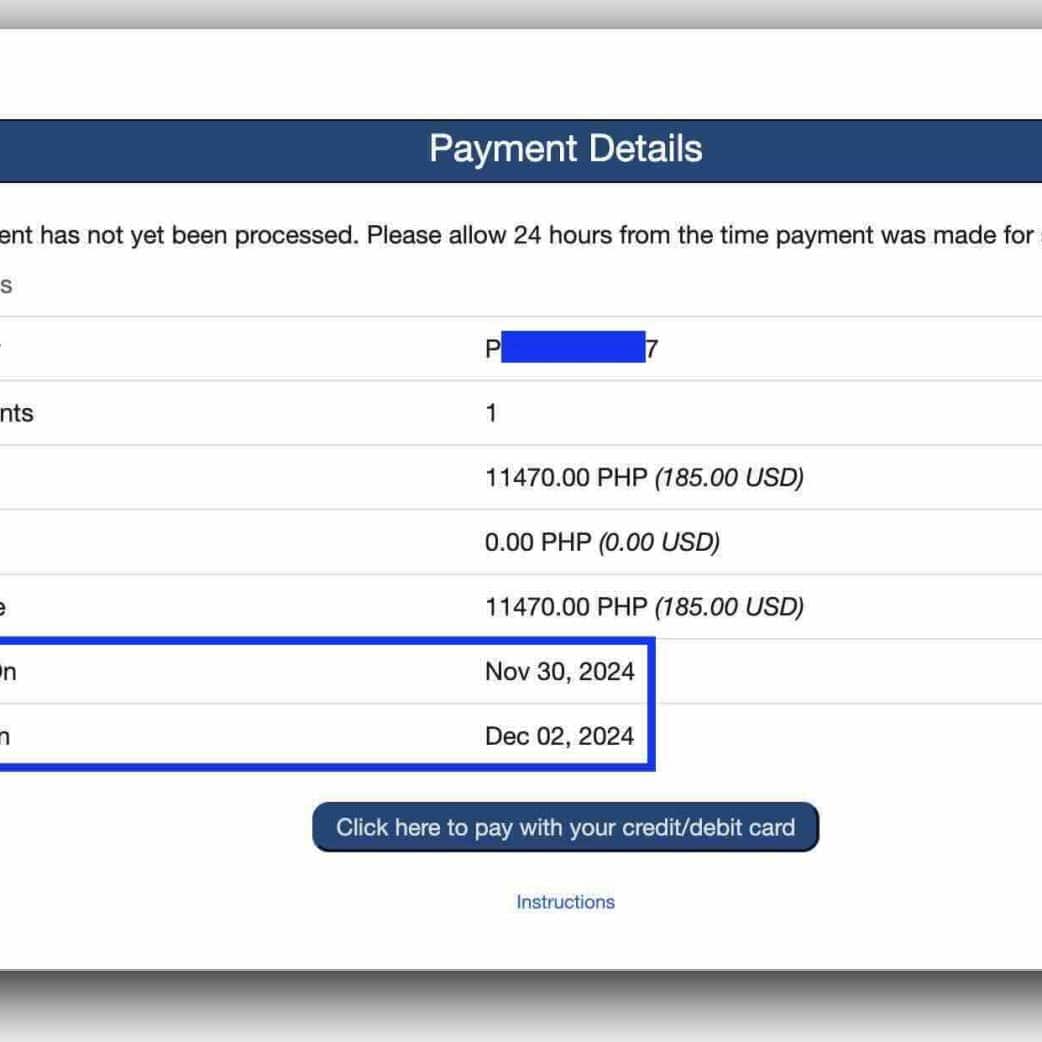Image resolution: width=1042 pixels, height=1042 pixels.
Task: Select the 11470.00 PHP amount above 0.00 PHP
Action: (566, 478)
